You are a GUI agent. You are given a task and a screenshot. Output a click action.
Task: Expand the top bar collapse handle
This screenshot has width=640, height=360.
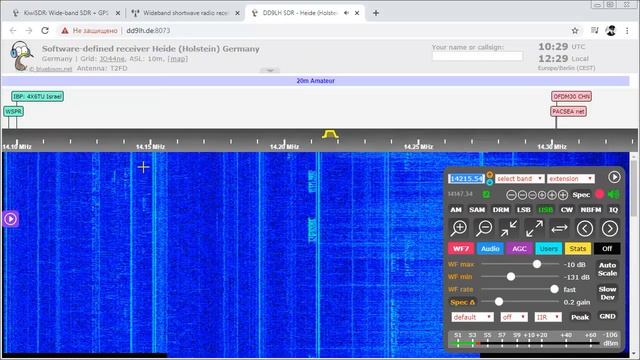point(270,70)
